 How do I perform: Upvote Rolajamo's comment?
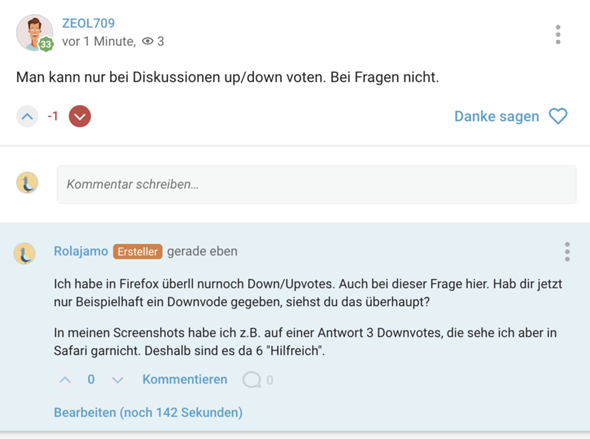click(65, 380)
